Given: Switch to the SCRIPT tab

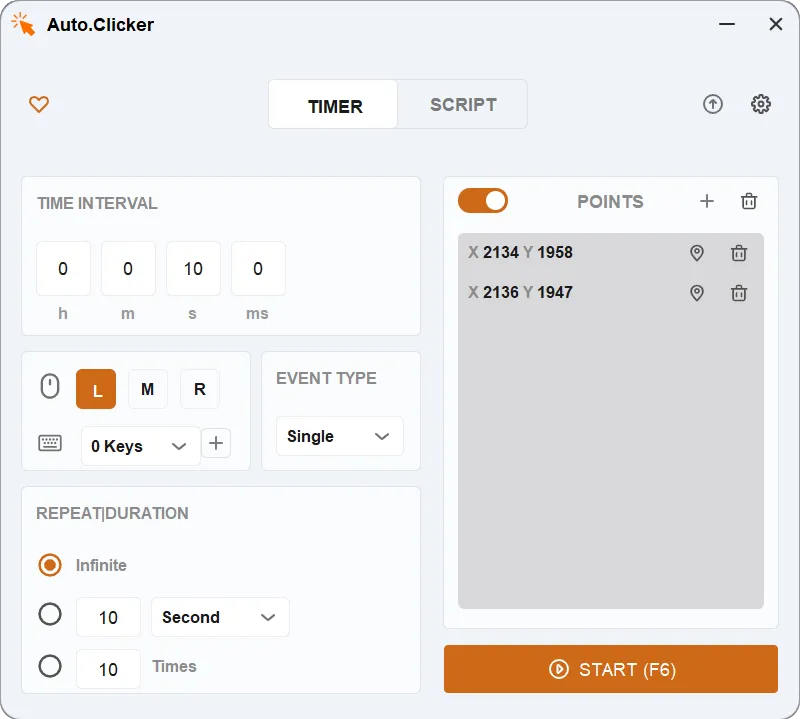Looking at the screenshot, I should [x=461, y=104].
